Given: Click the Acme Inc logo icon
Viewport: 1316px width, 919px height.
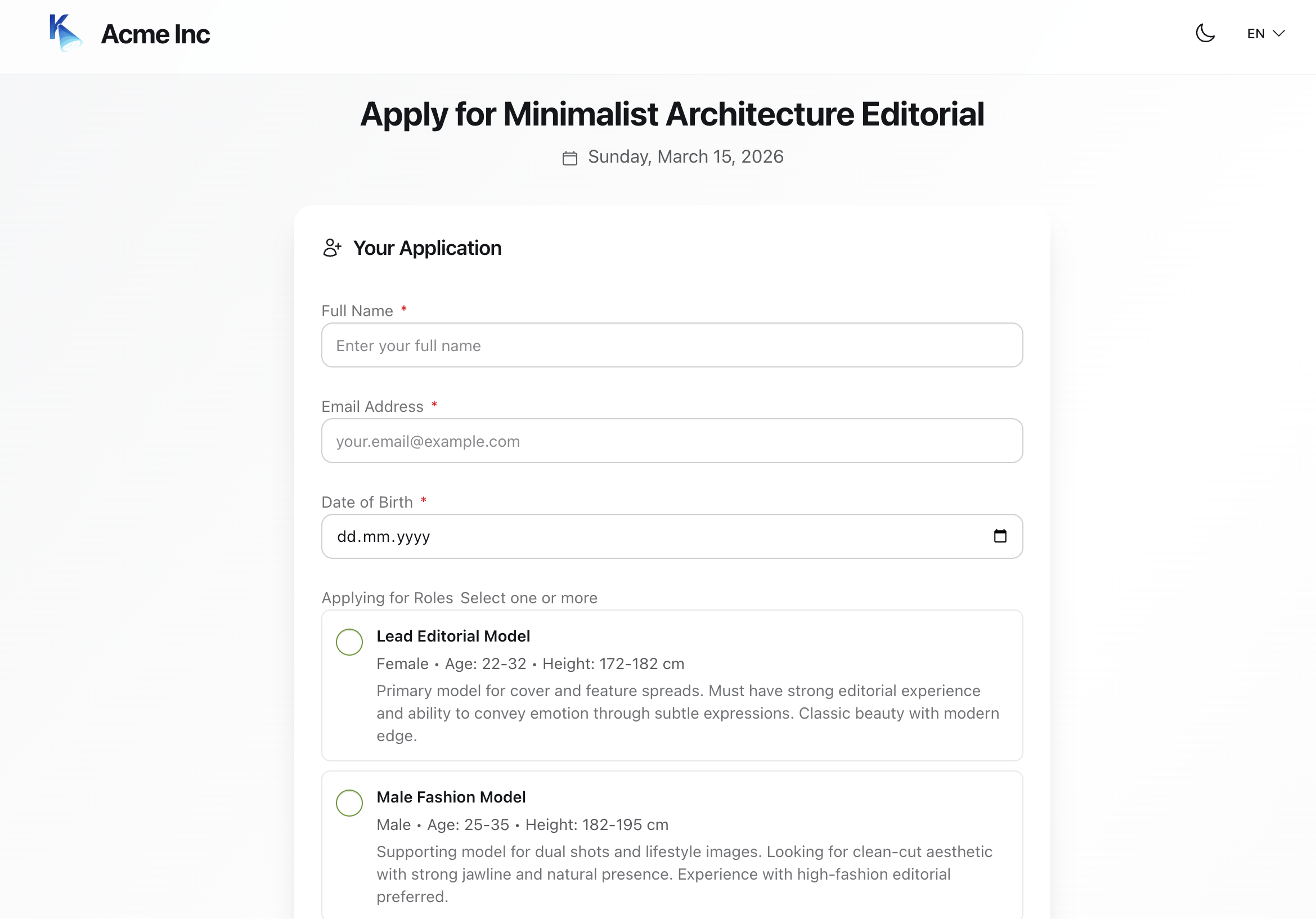Looking at the screenshot, I should [x=65, y=33].
